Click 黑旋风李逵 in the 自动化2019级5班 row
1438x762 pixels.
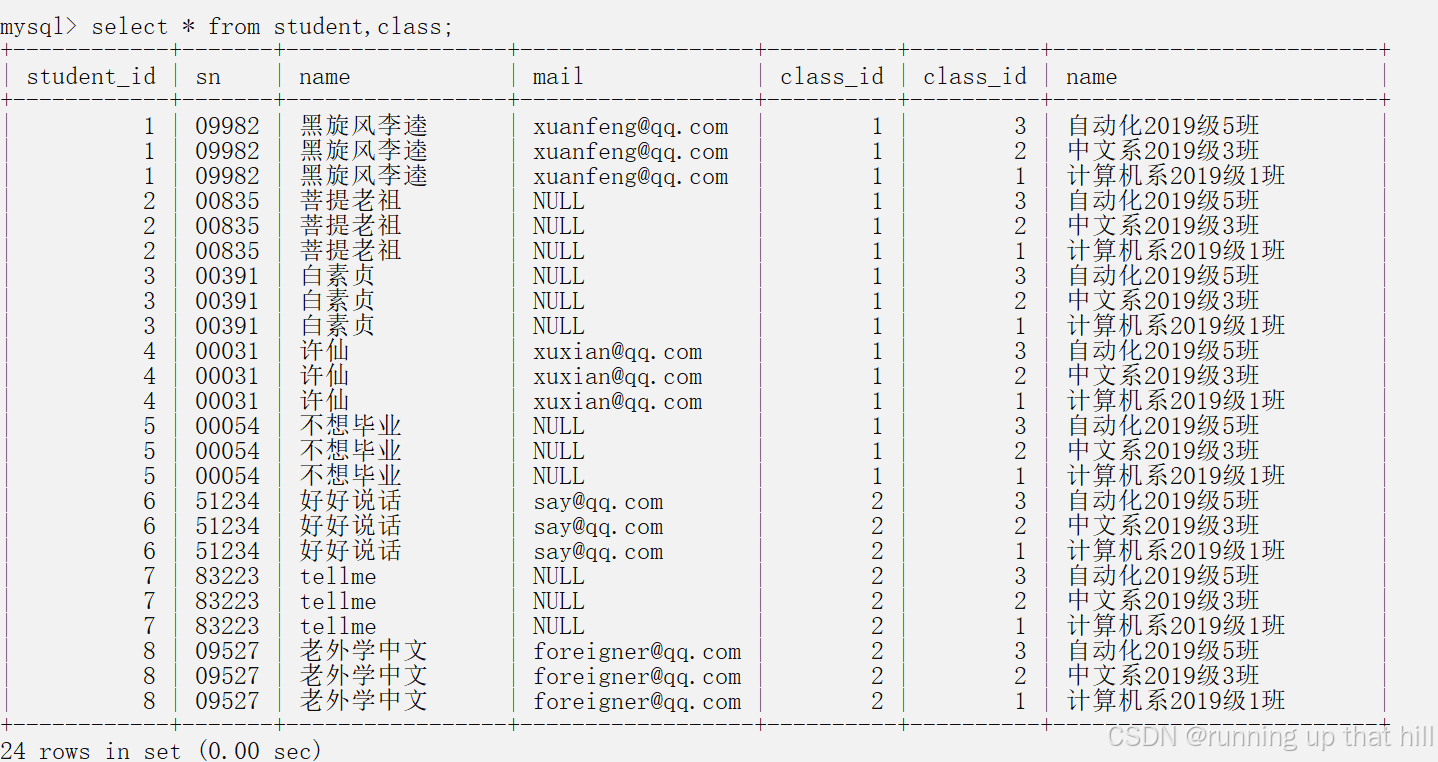point(364,126)
